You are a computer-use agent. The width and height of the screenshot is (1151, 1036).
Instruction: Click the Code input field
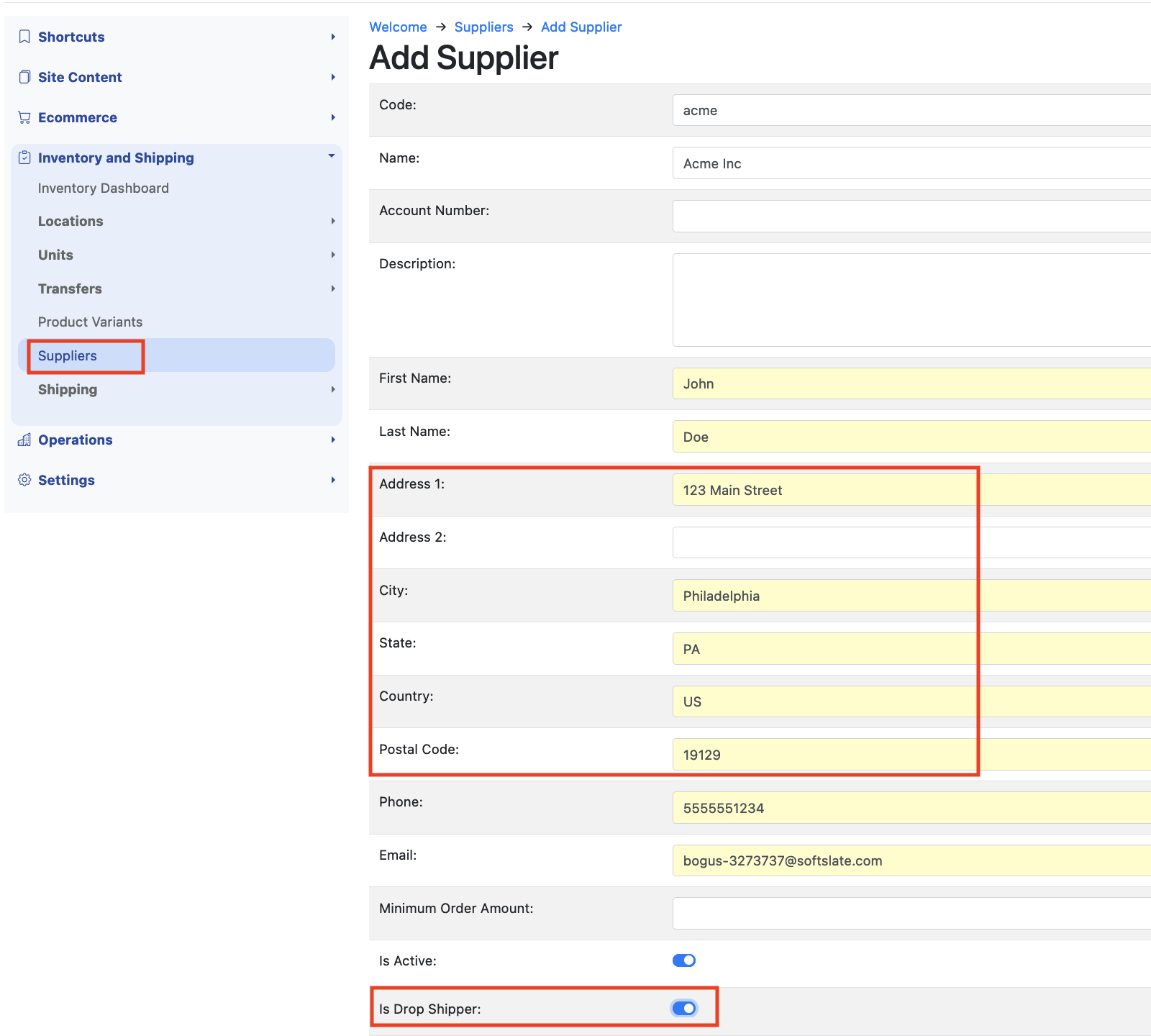pos(911,110)
